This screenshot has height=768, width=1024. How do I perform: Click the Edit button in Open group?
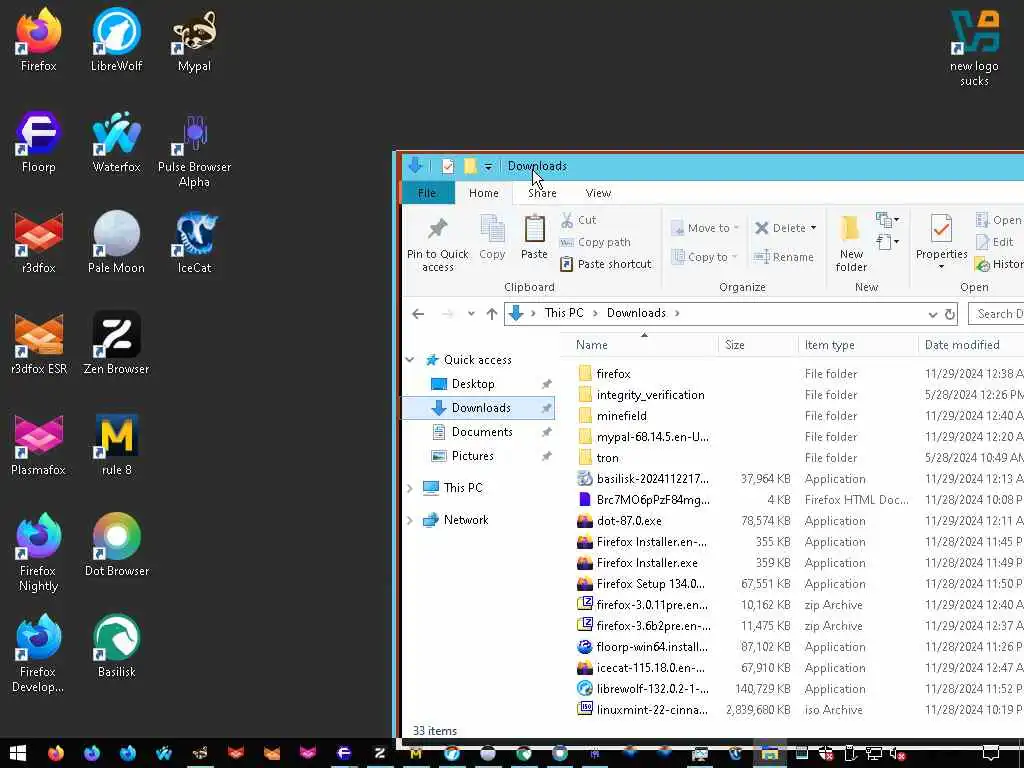tap(995, 242)
